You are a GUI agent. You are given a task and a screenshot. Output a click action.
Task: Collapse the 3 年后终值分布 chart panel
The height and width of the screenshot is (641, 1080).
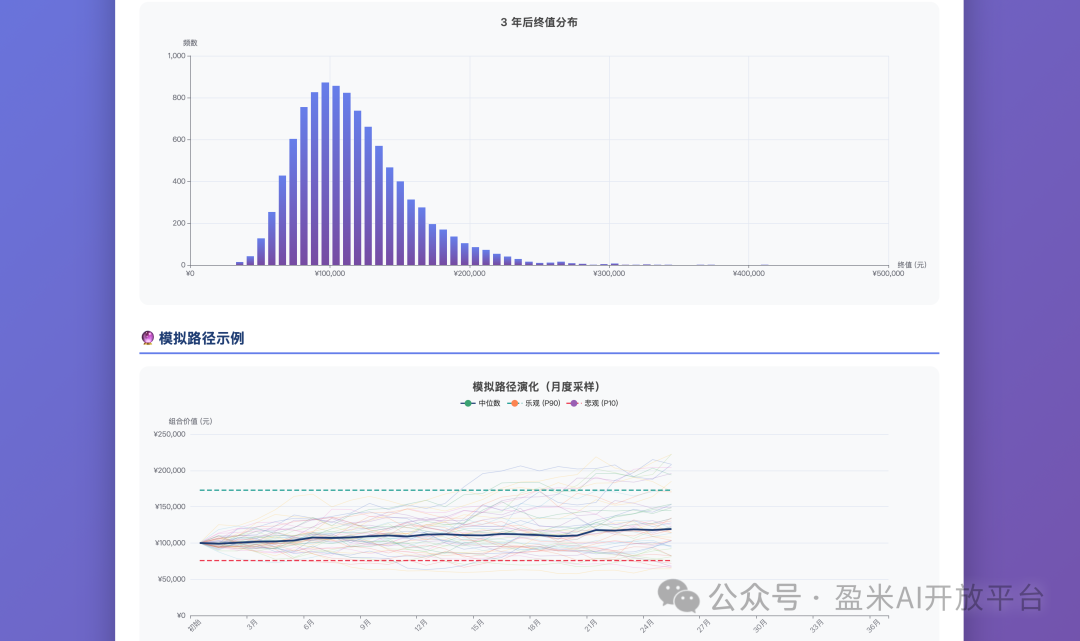coord(540,22)
